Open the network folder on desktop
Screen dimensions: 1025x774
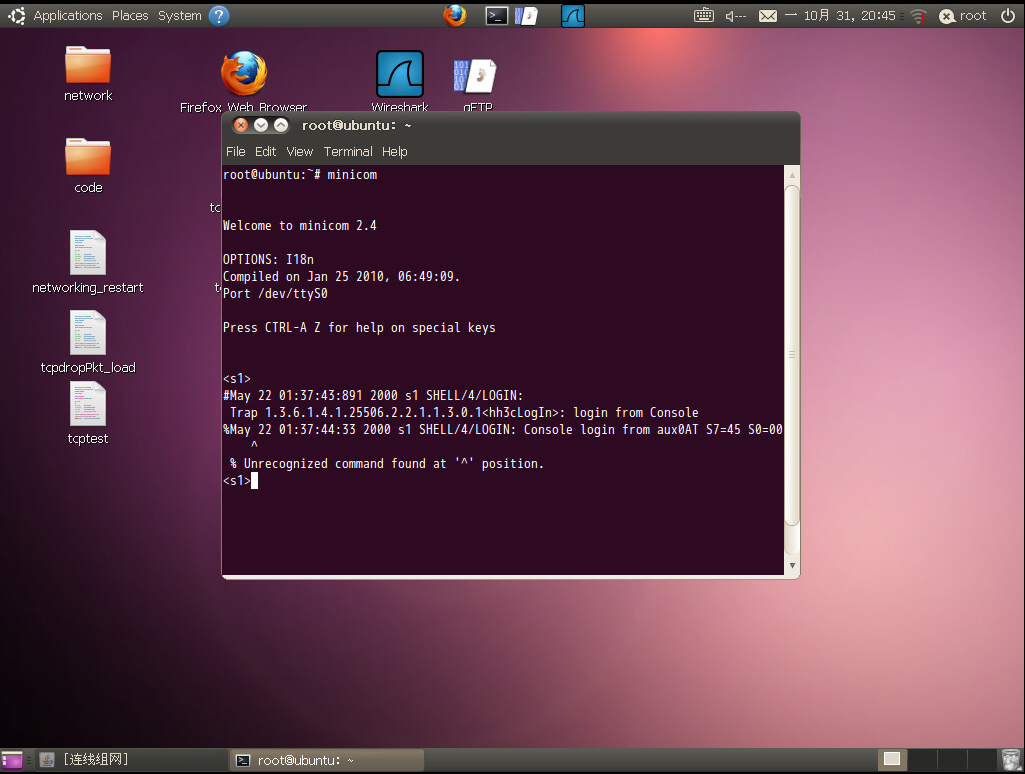pyautogui.click(x=88, y=66)
